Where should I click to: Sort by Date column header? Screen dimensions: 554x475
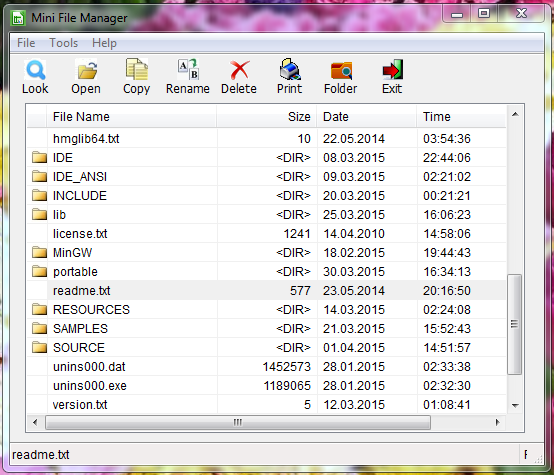(367, 117)
